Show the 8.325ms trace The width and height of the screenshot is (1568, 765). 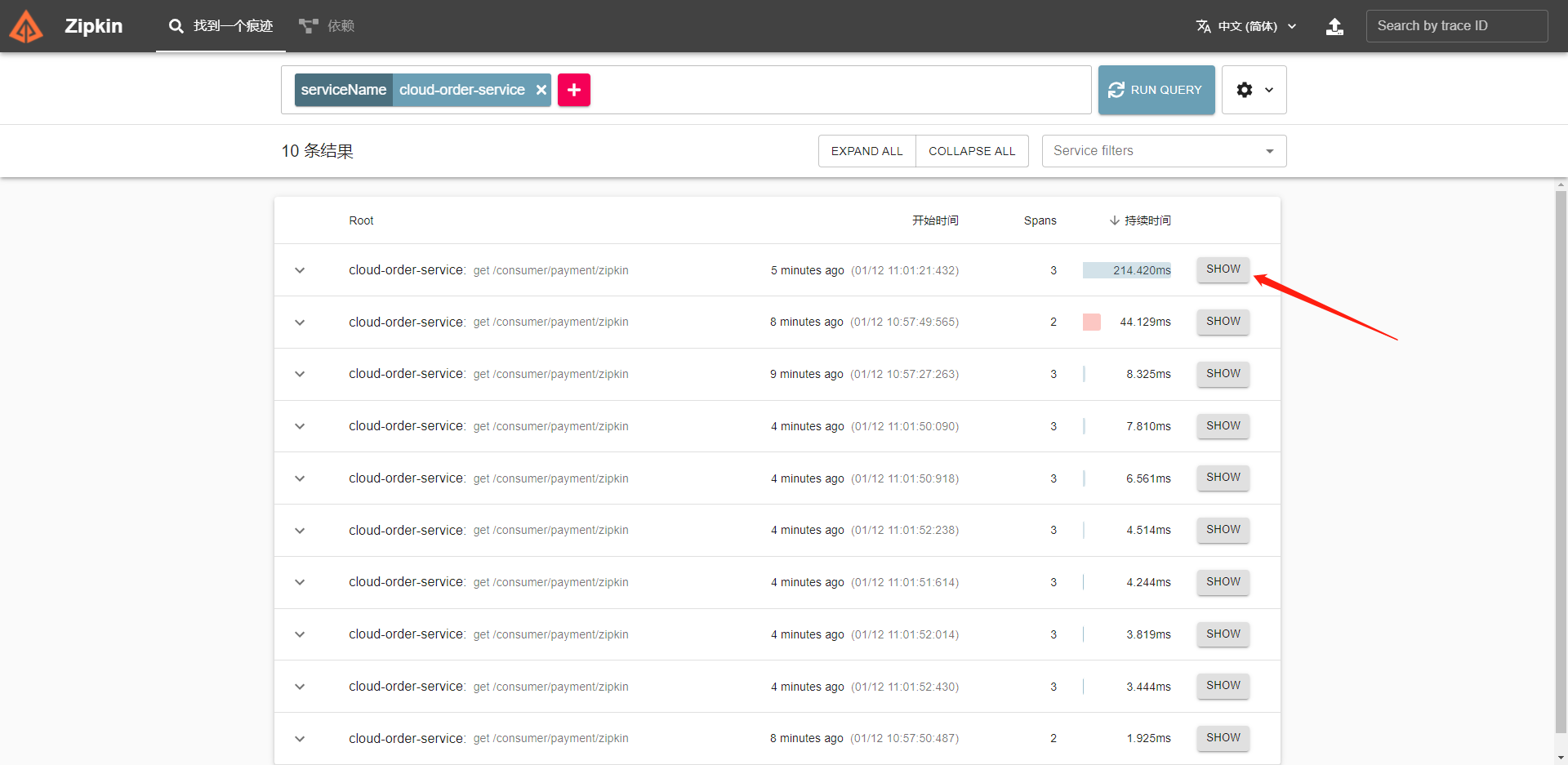[1223, 374]
